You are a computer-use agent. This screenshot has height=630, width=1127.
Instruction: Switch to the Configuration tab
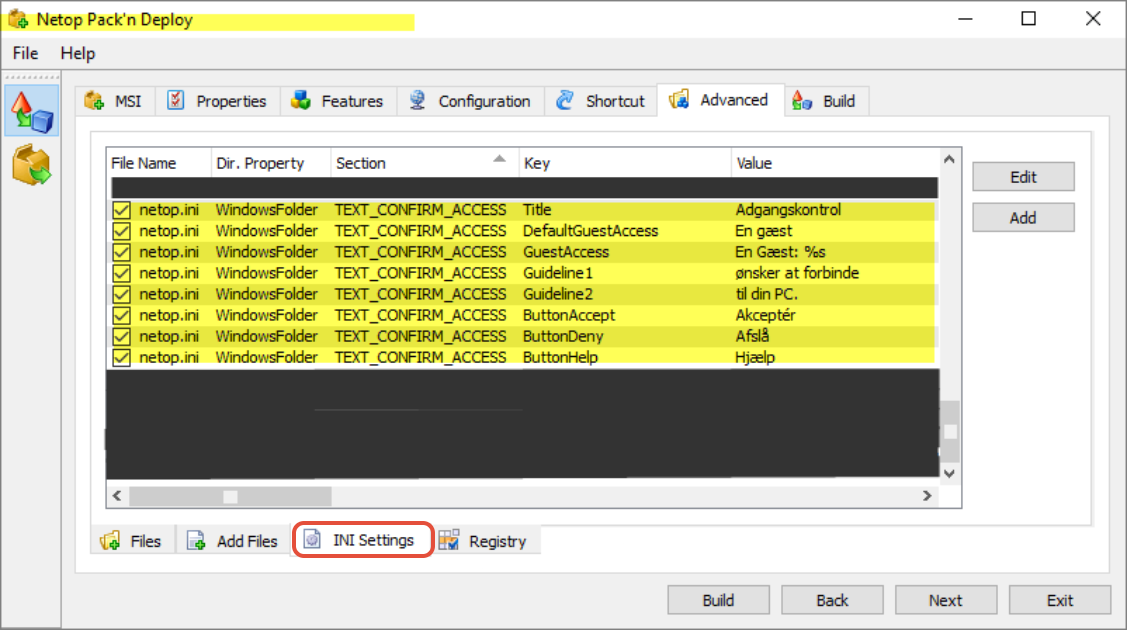pos(470,101)
